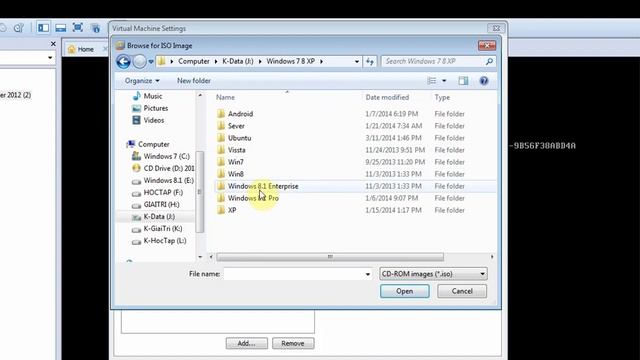
Task: Close the VMware library side panel
Action: click(53, 44)
